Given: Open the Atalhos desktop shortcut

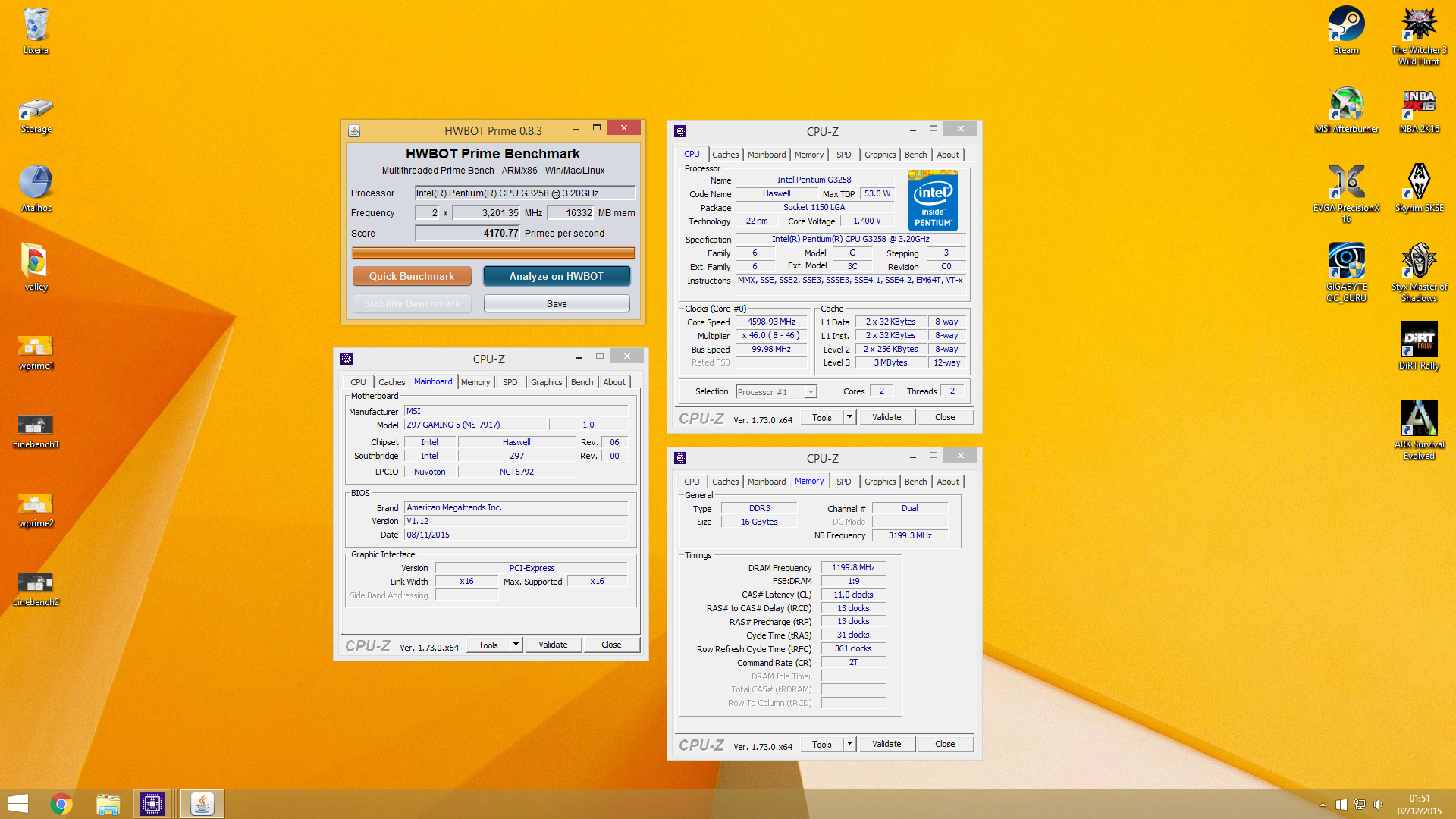Looking at the screenshot, I should pos(36,189).
